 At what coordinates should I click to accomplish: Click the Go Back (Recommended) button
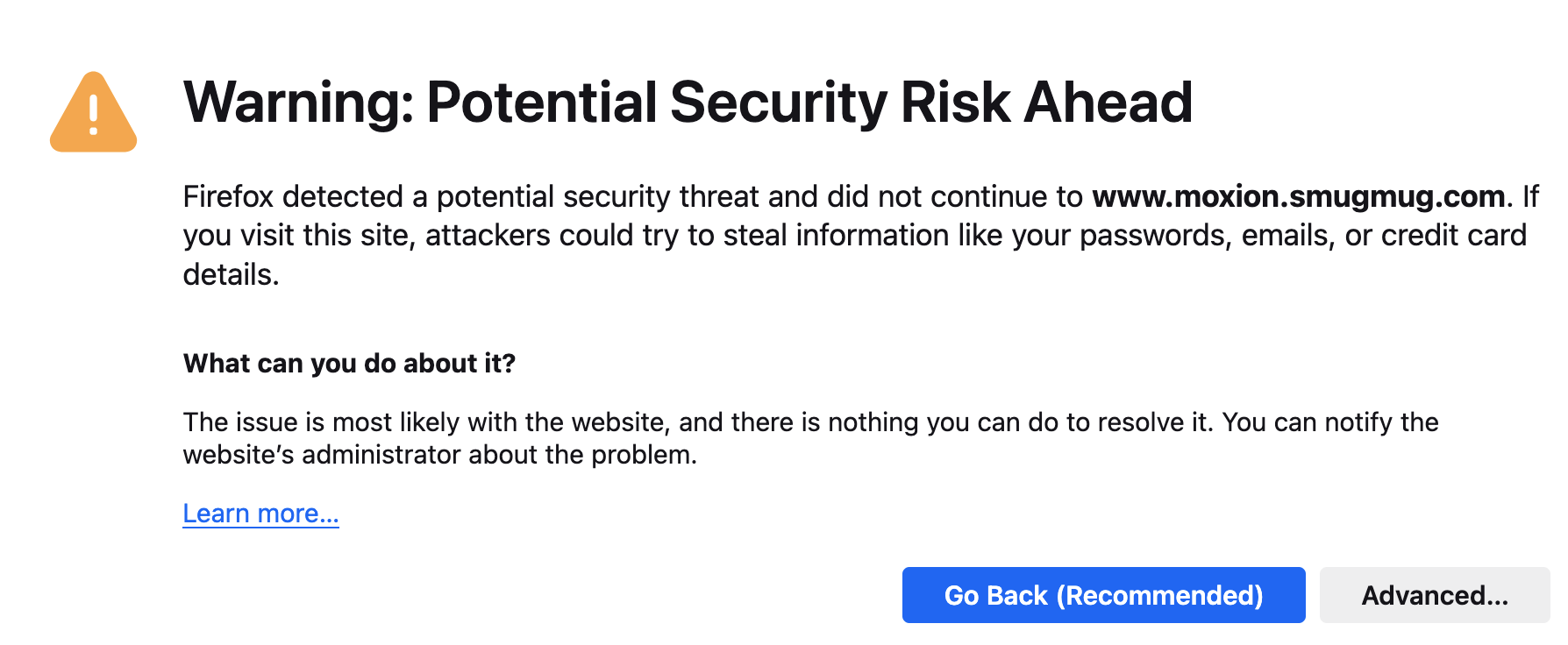[1103, 595]
